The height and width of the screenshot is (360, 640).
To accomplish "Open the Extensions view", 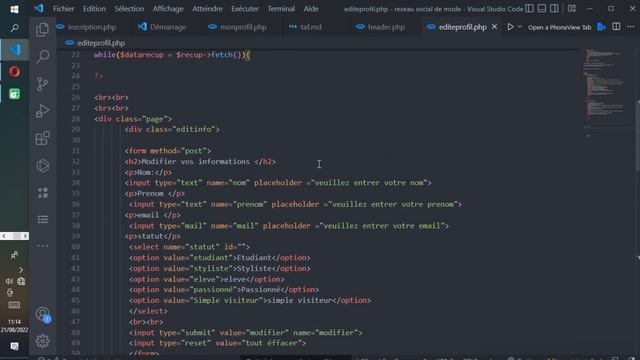I will click(42, 138).
